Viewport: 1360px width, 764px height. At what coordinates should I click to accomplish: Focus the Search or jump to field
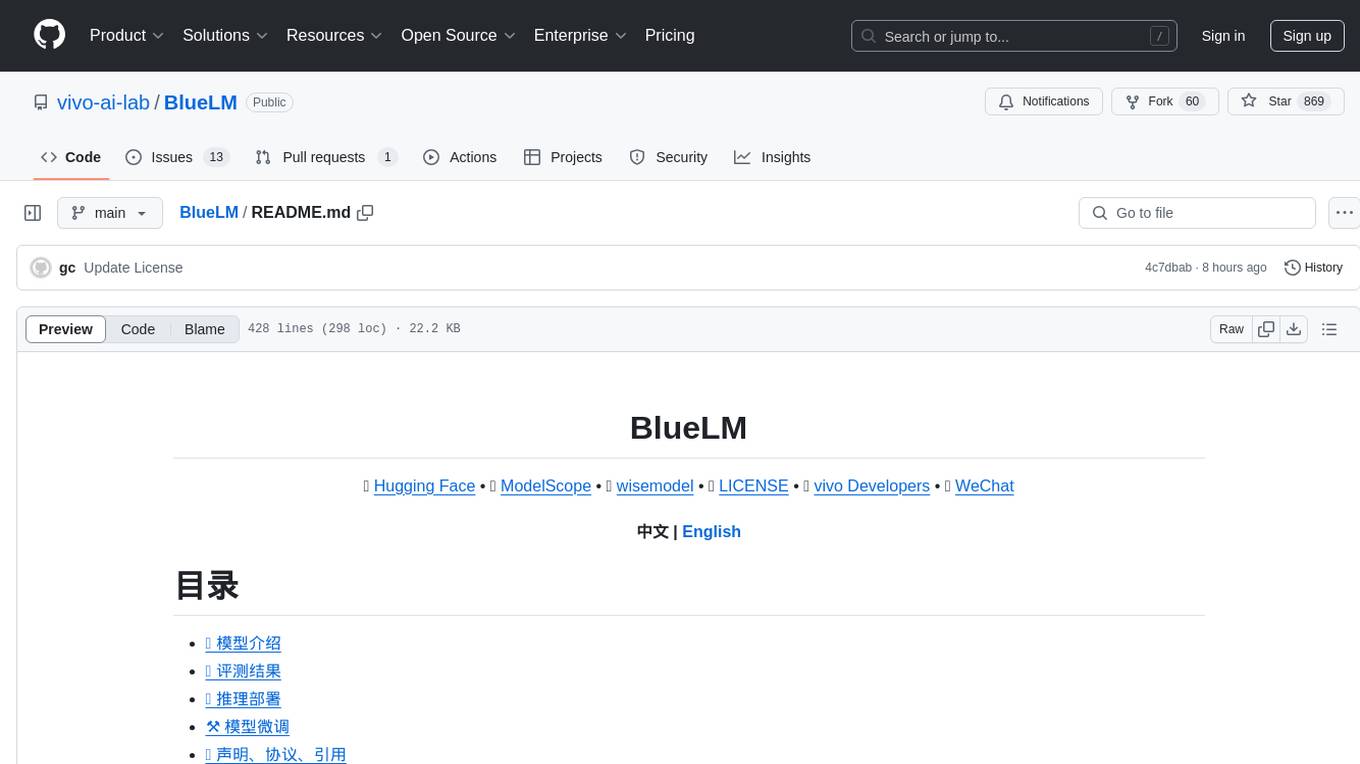(x=1014, y=36)
